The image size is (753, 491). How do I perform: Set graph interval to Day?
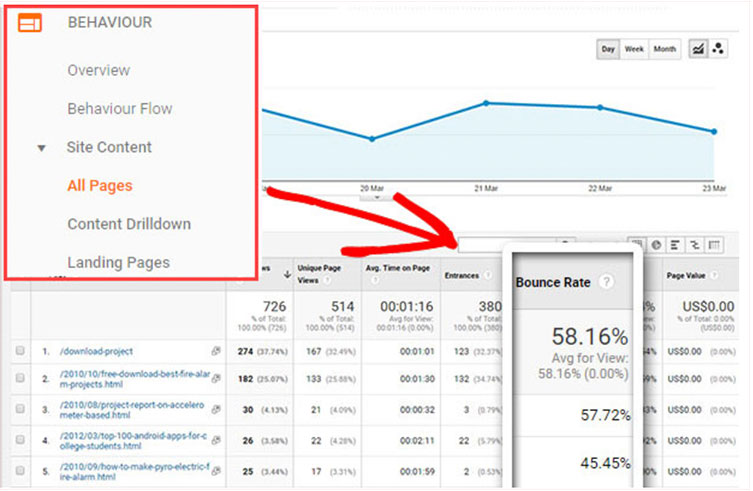click(x=608, y=49)
